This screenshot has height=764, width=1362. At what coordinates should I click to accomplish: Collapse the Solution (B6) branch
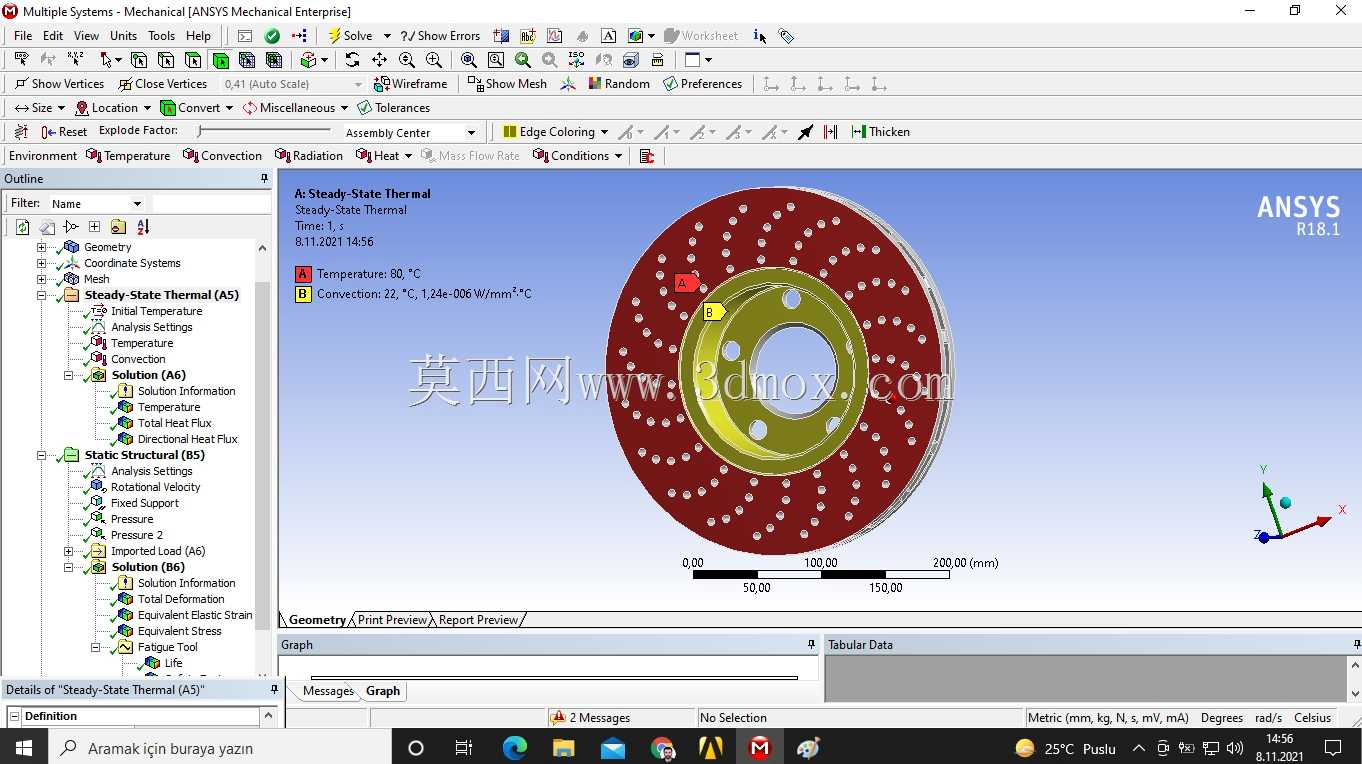pos(69,567)
